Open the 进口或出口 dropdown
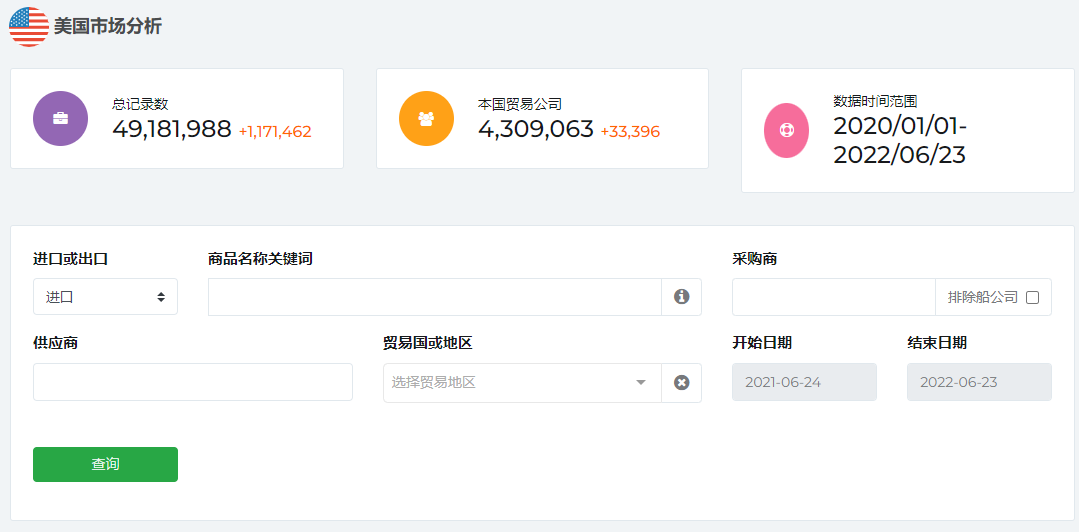This screenshot has width=1079, height=532. click(x=105, y=297)
